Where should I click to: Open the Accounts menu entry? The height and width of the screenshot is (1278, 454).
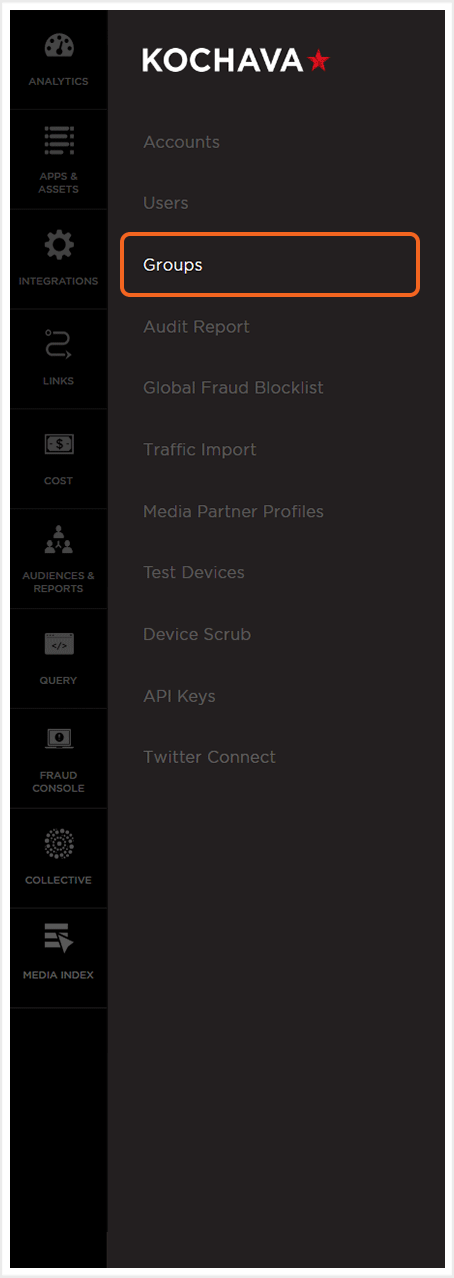coord(181,142)
